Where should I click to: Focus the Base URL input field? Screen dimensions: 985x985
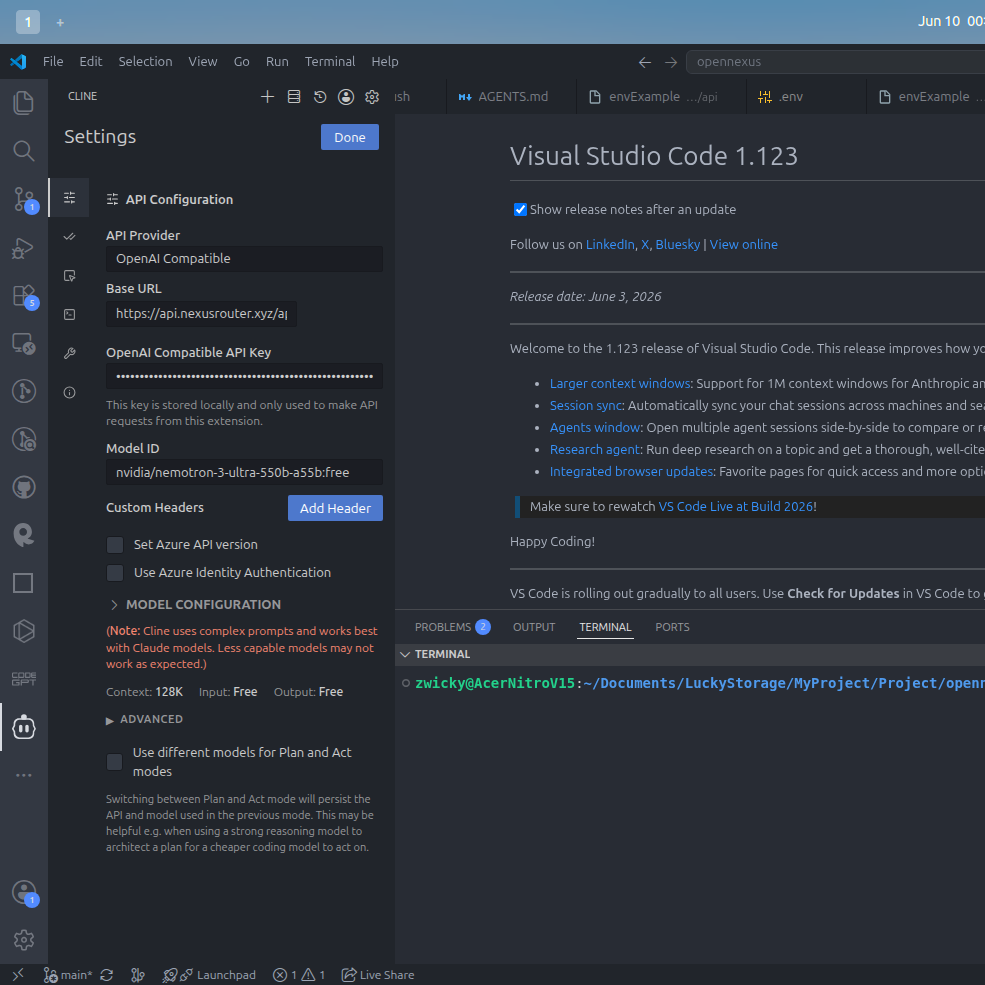[201, 313]
